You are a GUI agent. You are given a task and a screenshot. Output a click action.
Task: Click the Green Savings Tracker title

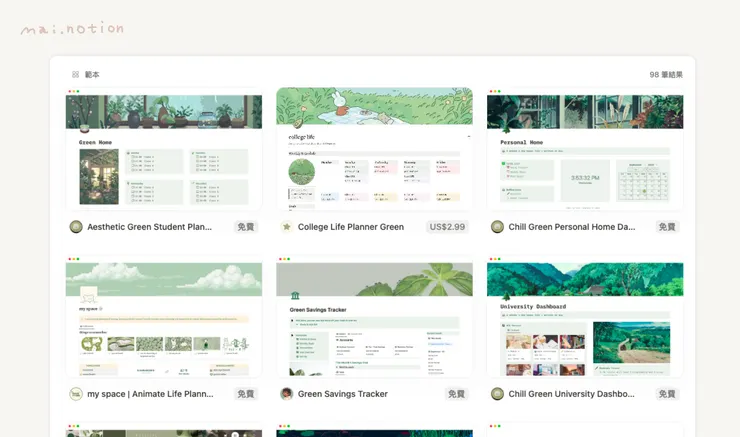(343, 394)
